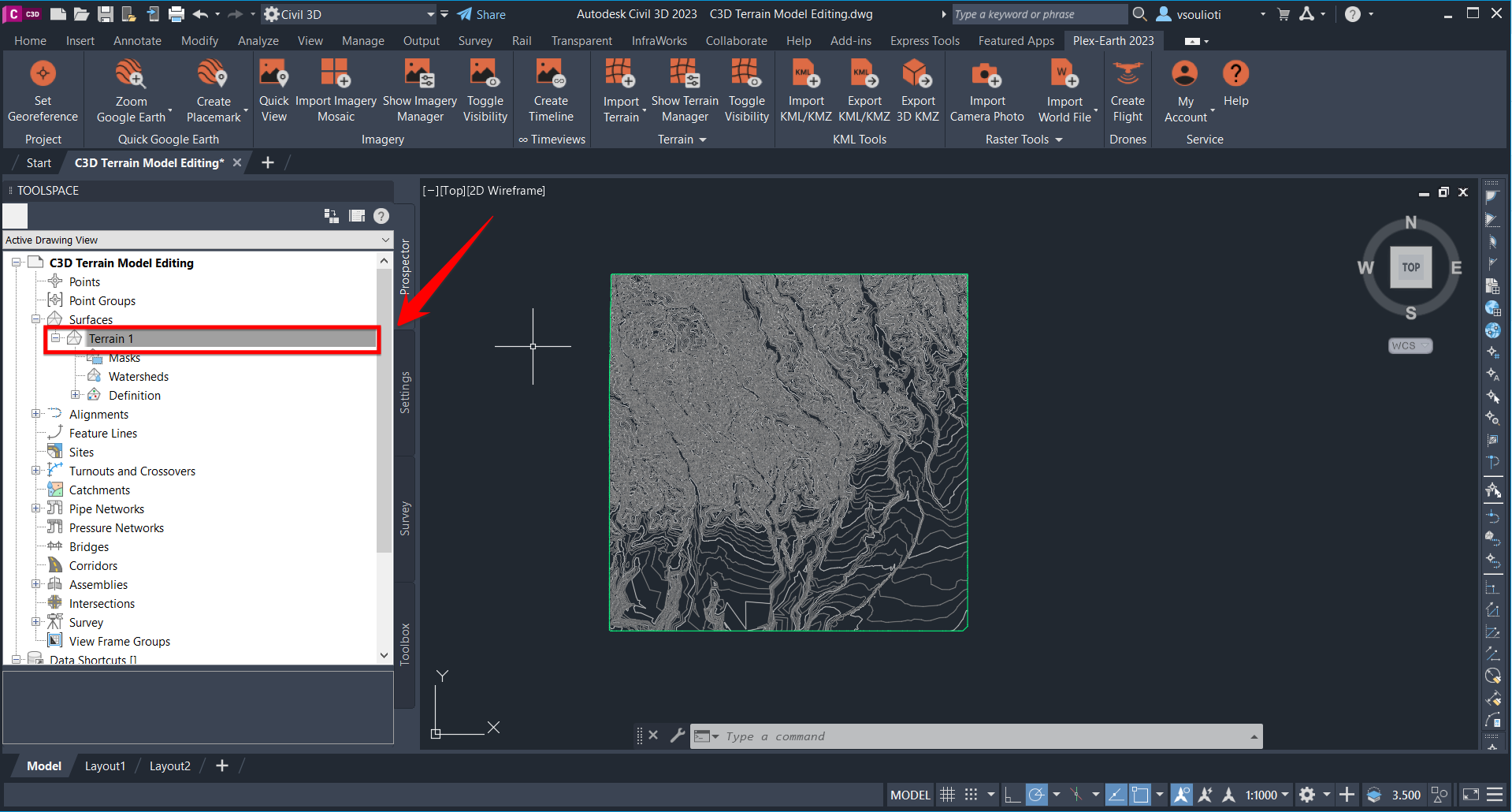
Task: Click the Save icon in quick access toolbar
Action: 105,14
